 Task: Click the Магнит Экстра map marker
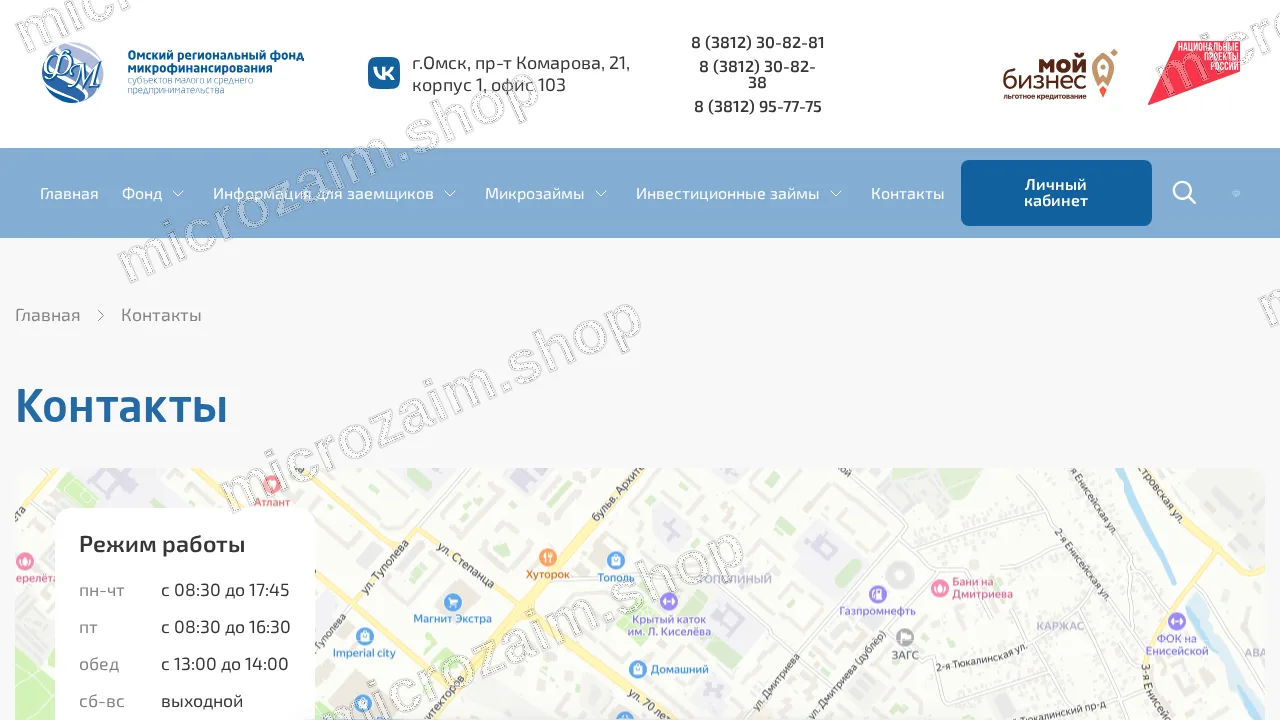[453, 602]
